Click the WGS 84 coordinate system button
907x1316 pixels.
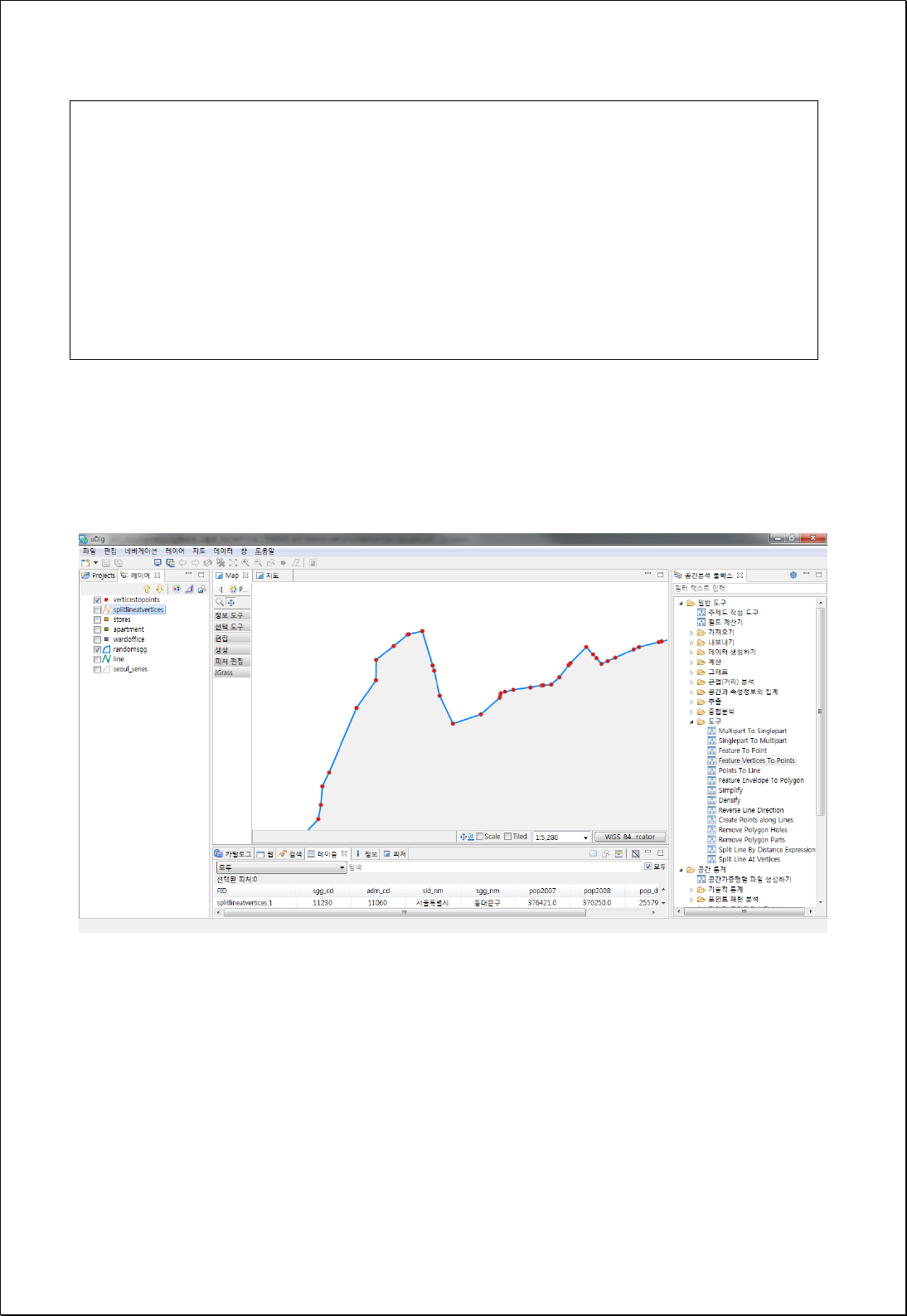tap(630, 837)
